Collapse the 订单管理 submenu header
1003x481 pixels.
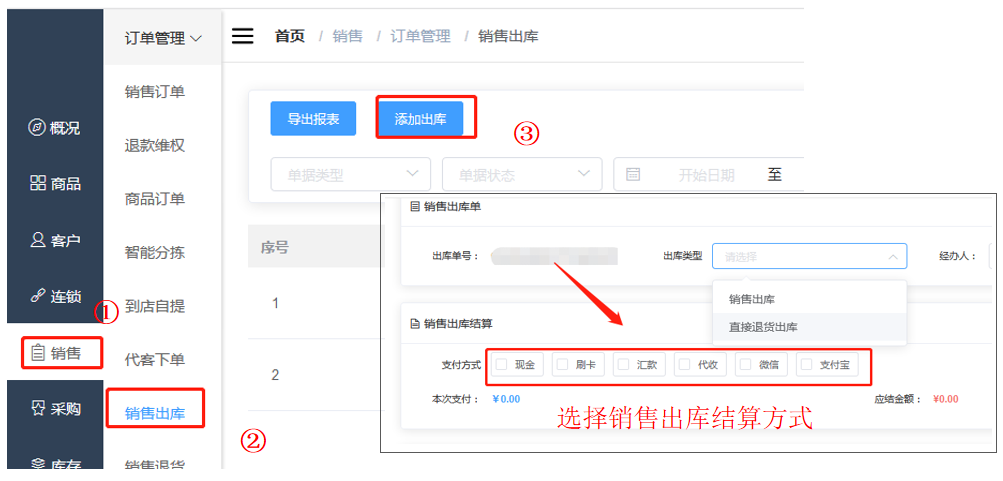pos(163,38)
